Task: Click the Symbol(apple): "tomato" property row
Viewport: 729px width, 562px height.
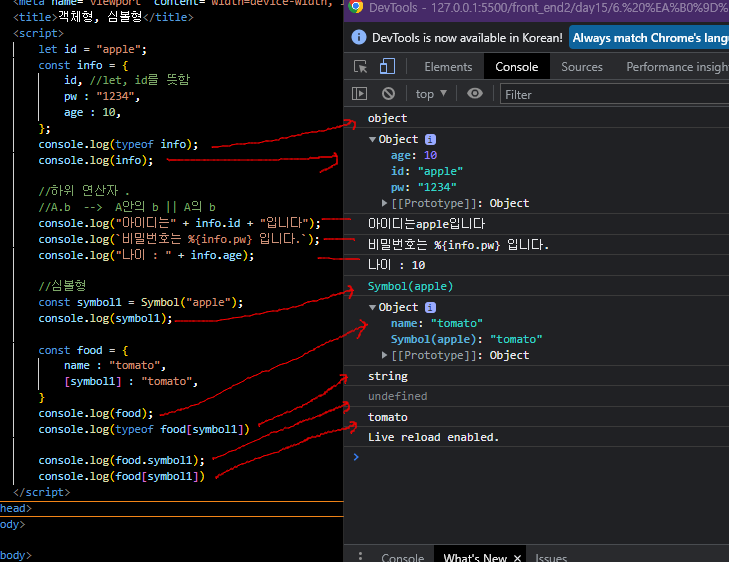Action: point(466,339)
